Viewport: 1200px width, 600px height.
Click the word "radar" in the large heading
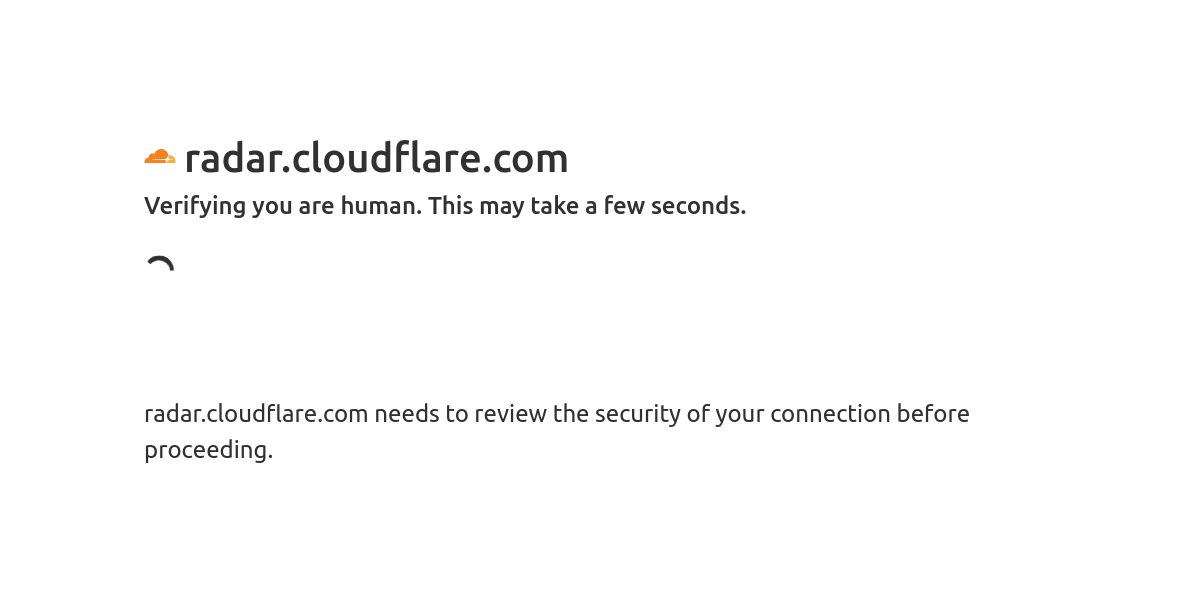[233, 158]
